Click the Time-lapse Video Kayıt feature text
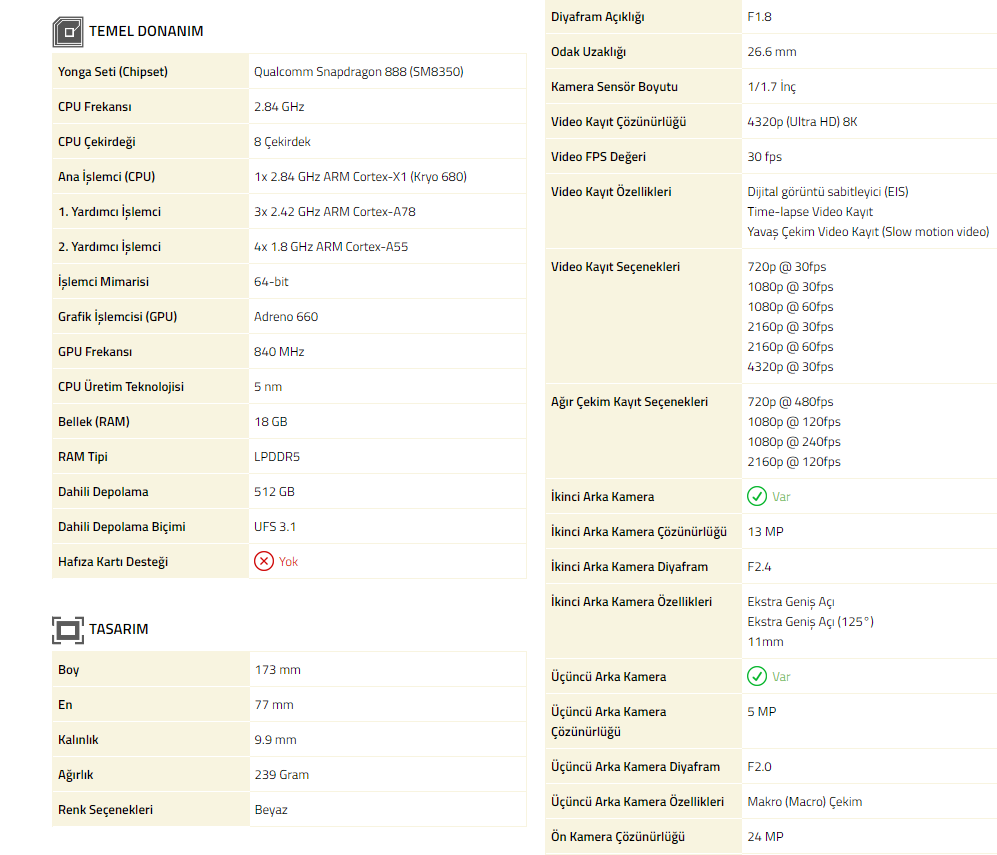This screenshot has height=855, width=997. pos(810,212)
